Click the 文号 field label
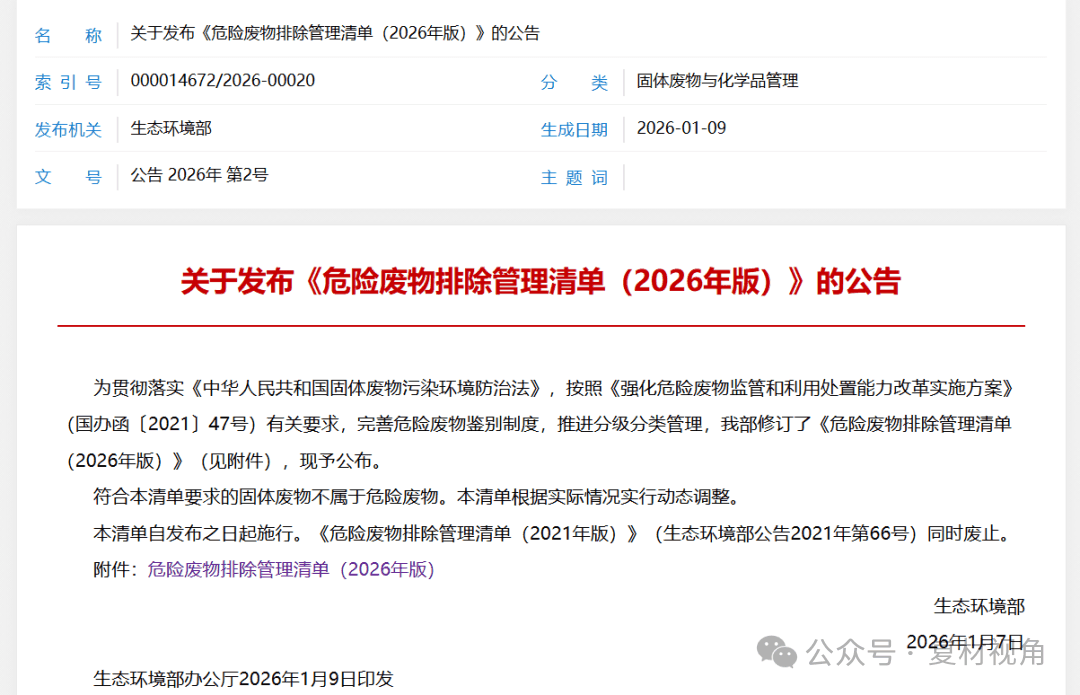This screenshot has width=1080, height=695. click(x=68, y=177)
